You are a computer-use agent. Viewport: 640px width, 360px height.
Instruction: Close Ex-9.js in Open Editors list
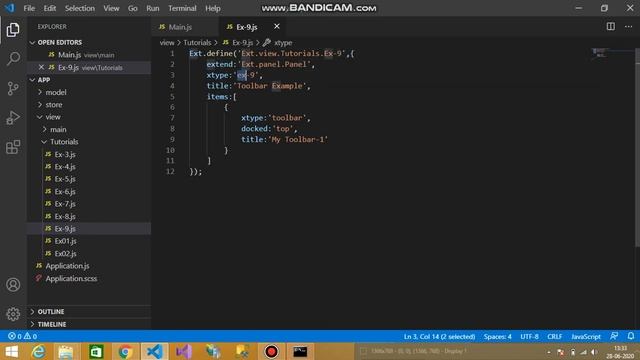tap(41, 67)
